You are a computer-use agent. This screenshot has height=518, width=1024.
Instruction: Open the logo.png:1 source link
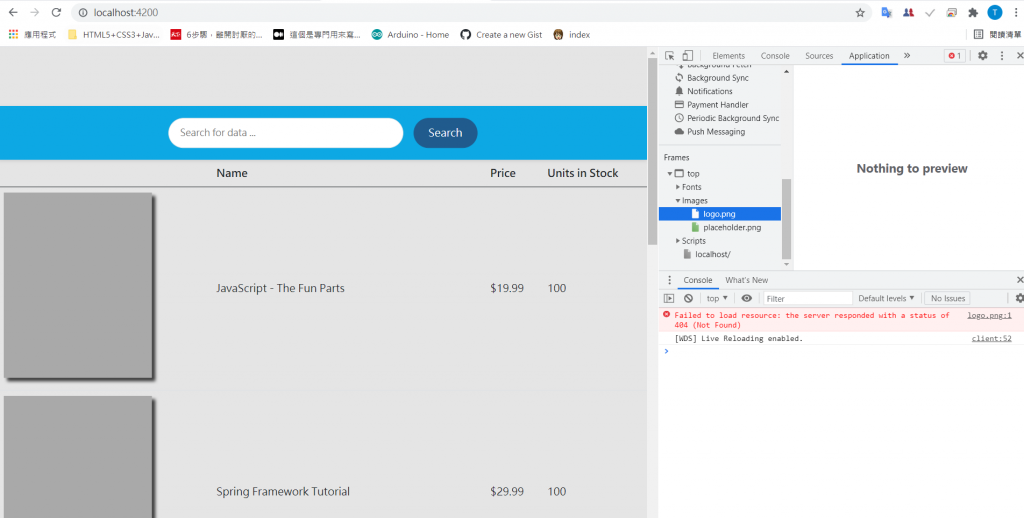pyautogui.click(x=989, y=316)
